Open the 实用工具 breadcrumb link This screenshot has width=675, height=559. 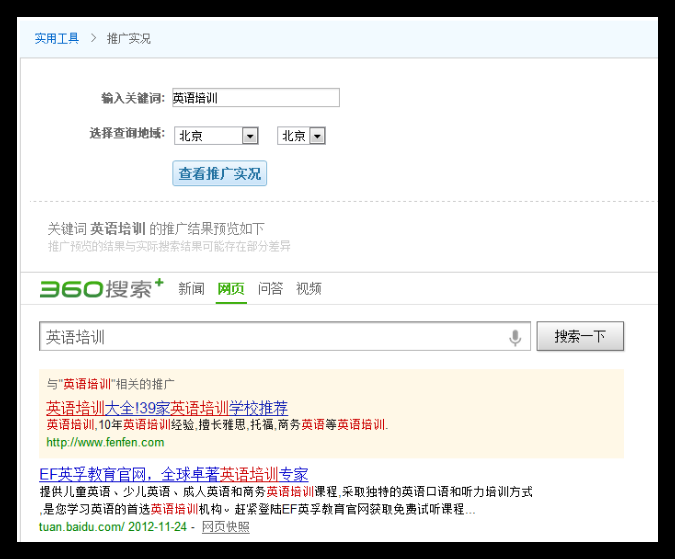point(57,39)
